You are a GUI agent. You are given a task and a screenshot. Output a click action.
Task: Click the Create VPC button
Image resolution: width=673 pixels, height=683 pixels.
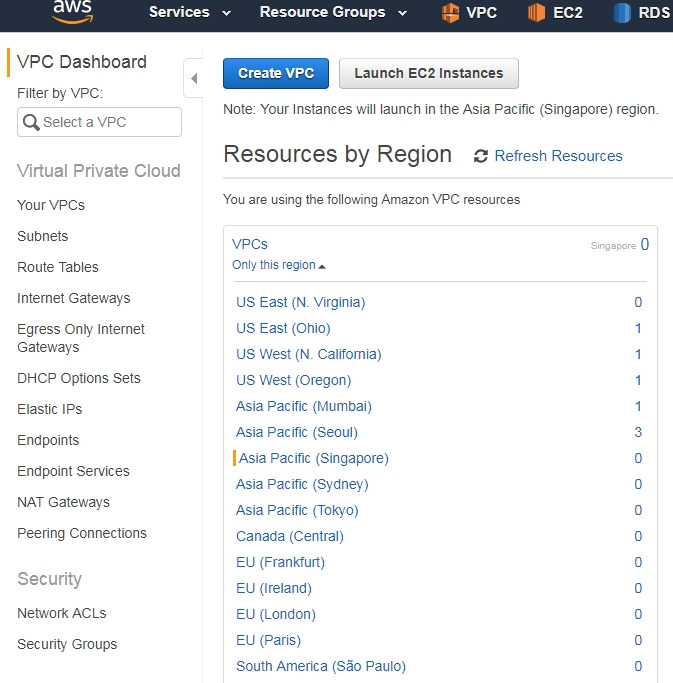pos(276,73)
